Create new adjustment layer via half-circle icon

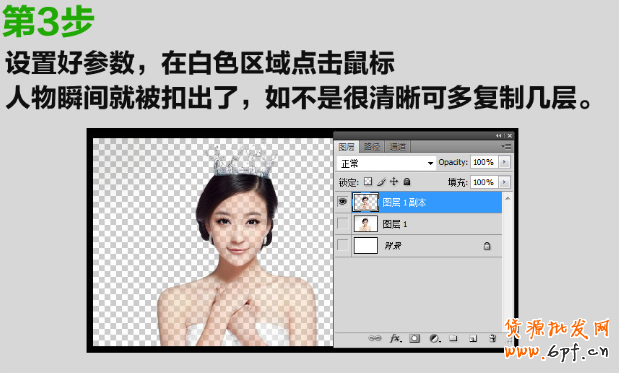(435, 339)
